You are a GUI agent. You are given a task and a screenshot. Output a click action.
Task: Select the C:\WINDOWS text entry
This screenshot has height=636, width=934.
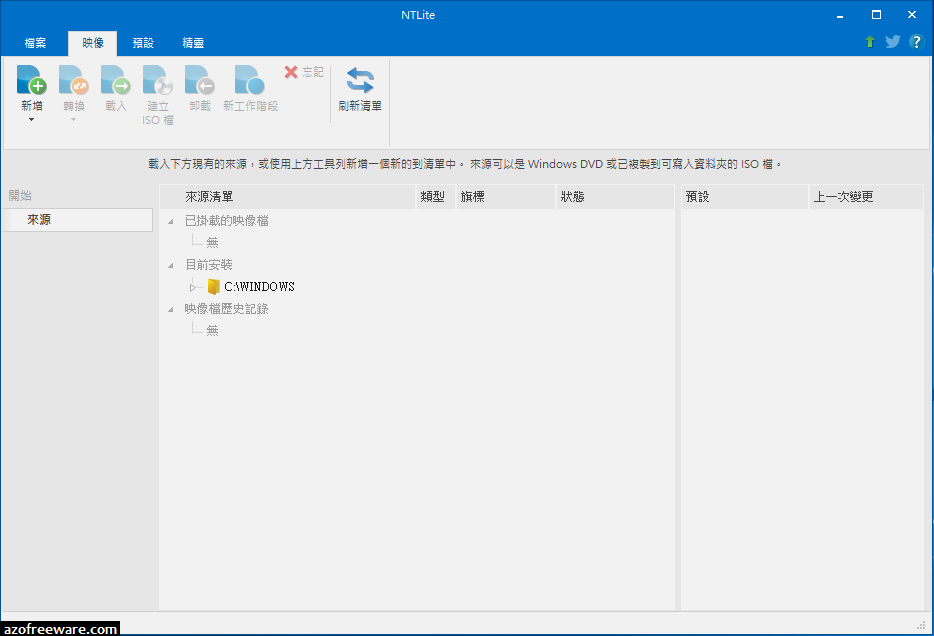pyautogui.click(x=259, y=287)
